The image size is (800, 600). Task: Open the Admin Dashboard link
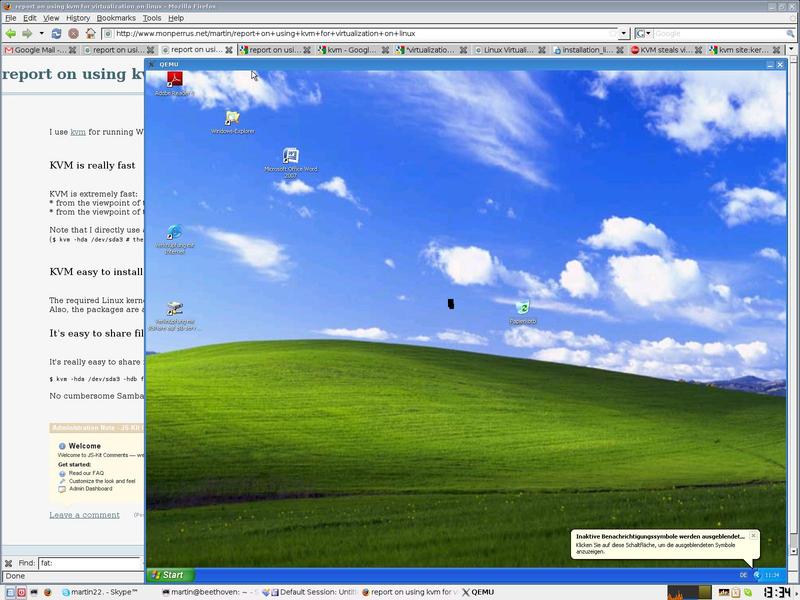coord(90,489)
